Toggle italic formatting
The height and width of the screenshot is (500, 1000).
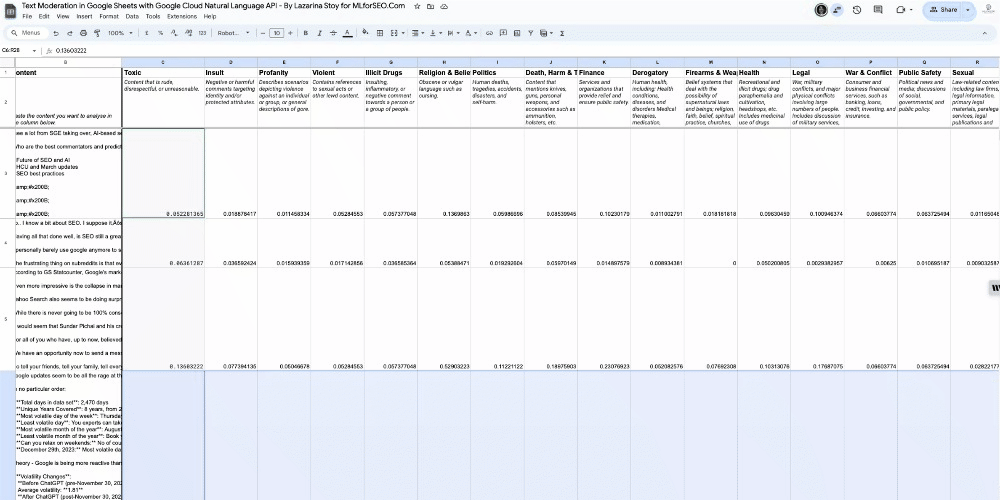coord(320,33)
